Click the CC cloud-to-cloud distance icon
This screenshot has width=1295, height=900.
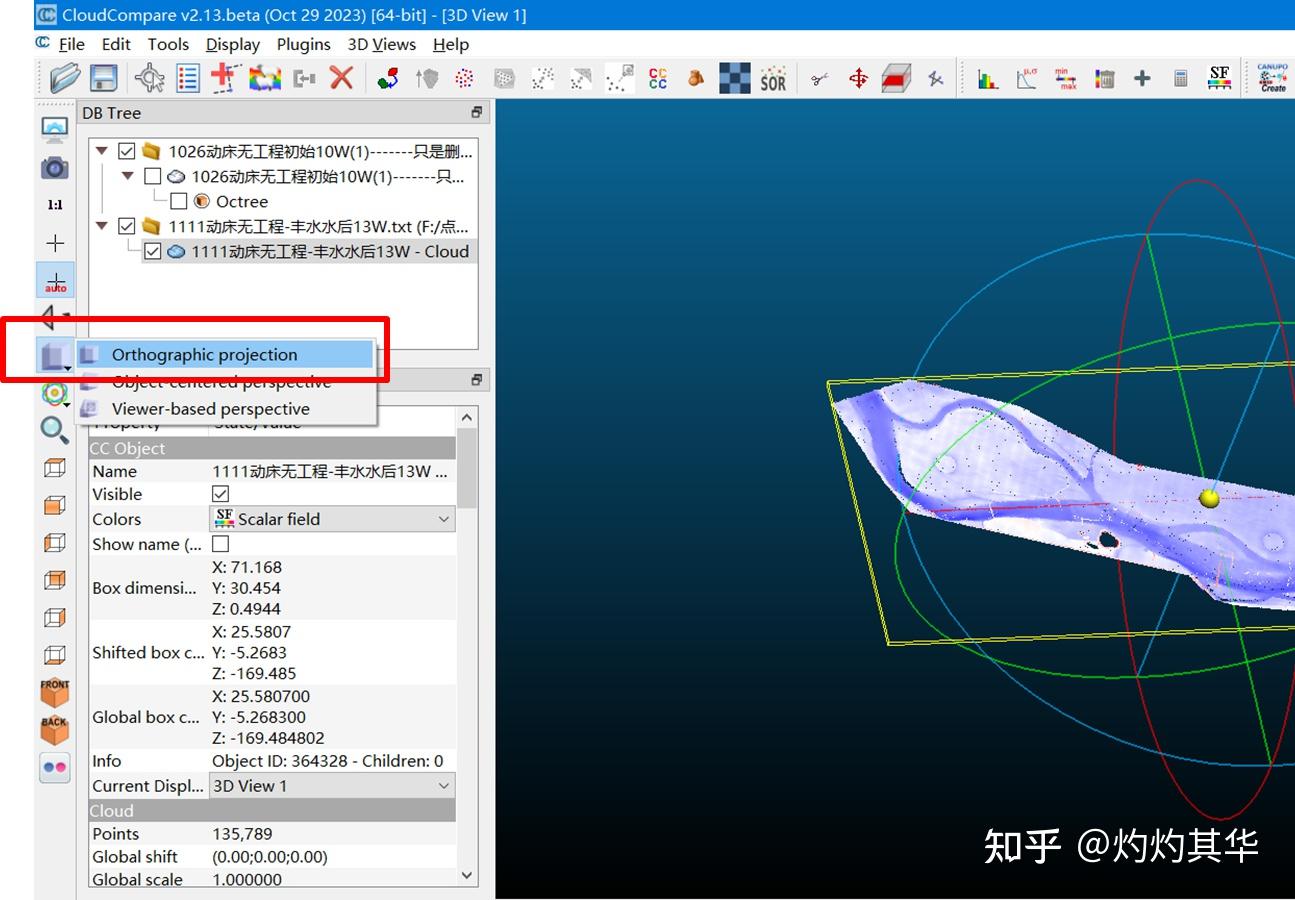tap(658, 78)
